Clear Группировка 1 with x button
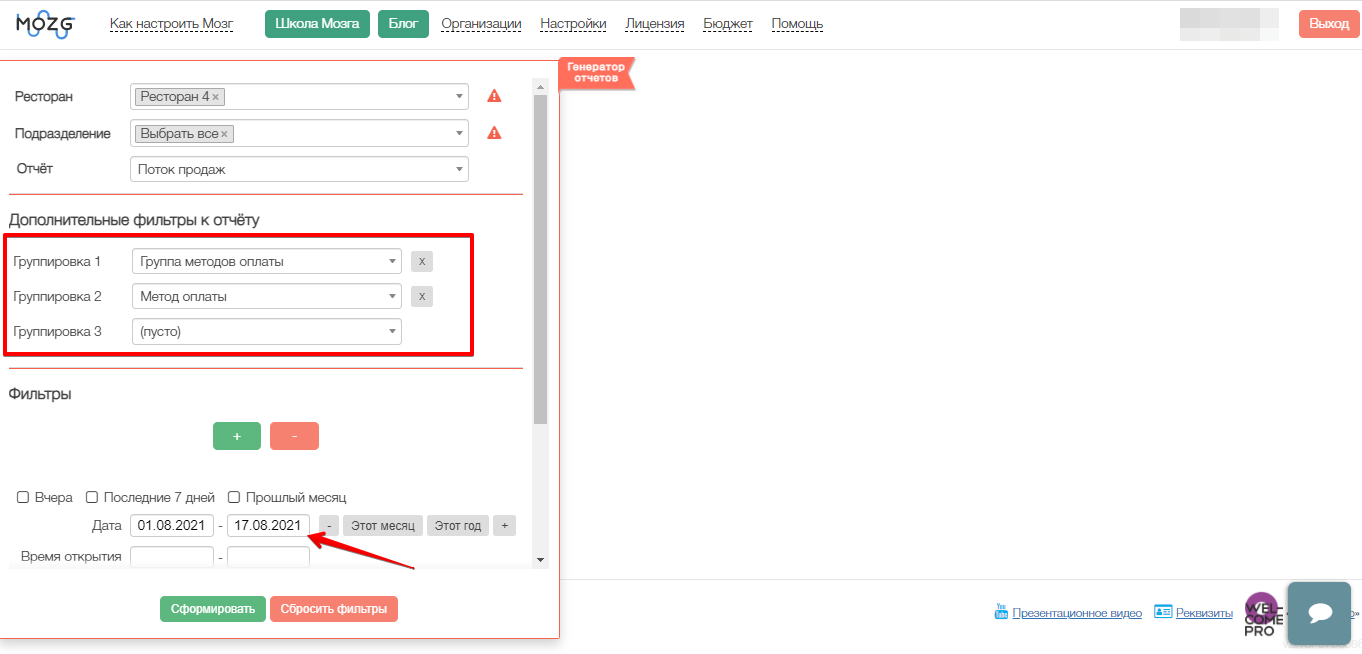 [421, 262]
